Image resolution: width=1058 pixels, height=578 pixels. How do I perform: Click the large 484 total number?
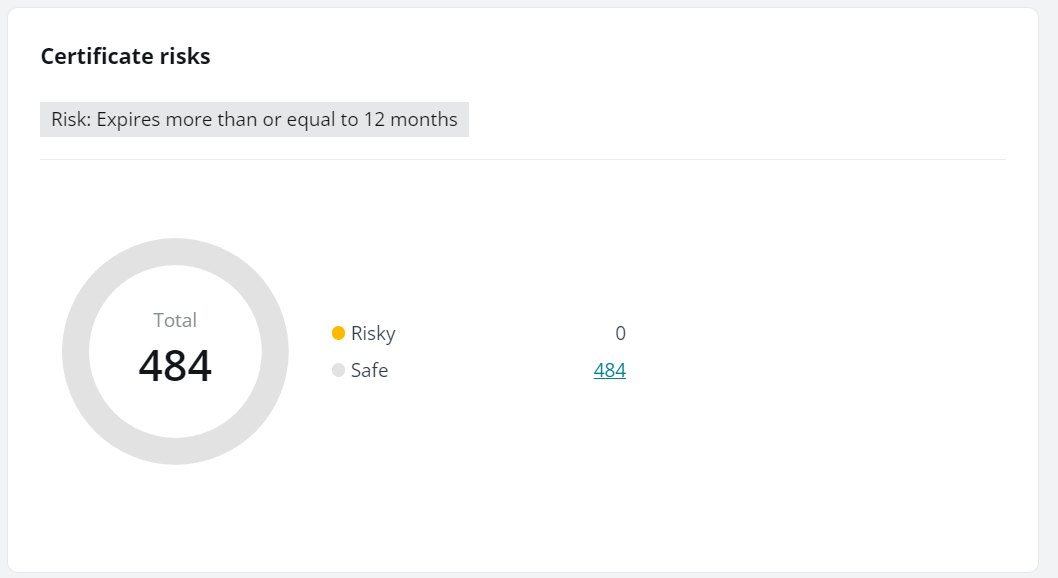pyautogui.click(x=175, y=365)
